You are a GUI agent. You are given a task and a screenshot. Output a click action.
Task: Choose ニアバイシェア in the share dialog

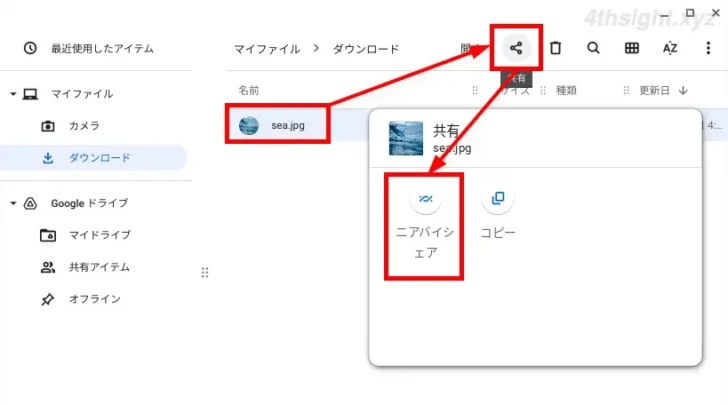(x=425, y=226)
